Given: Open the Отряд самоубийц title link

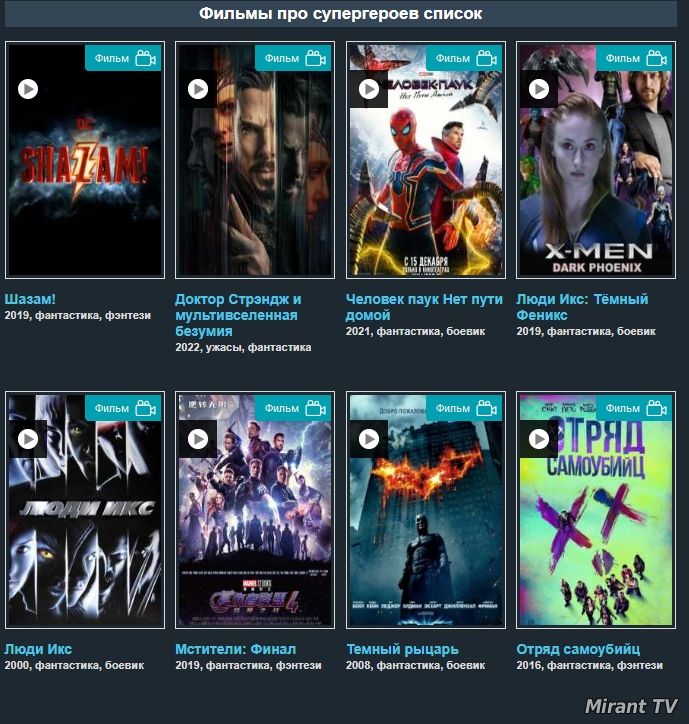Looking at the screenshot, I should pyautogui.click(x=578, y=649).
